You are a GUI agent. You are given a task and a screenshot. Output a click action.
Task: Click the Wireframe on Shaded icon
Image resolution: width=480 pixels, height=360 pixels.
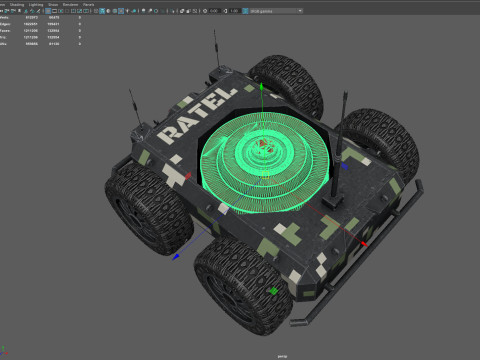pos(114,11)
